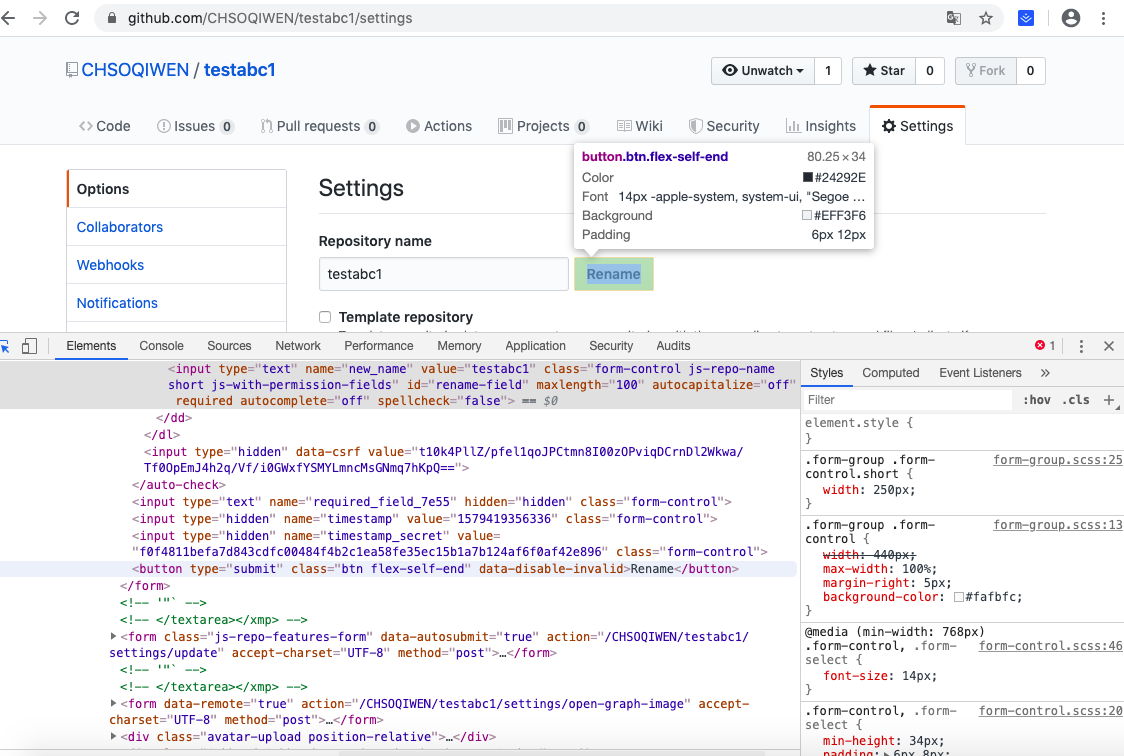Open the Unwatch dropdown
The height and width of the screenshot is (756, 1124).
763,70
